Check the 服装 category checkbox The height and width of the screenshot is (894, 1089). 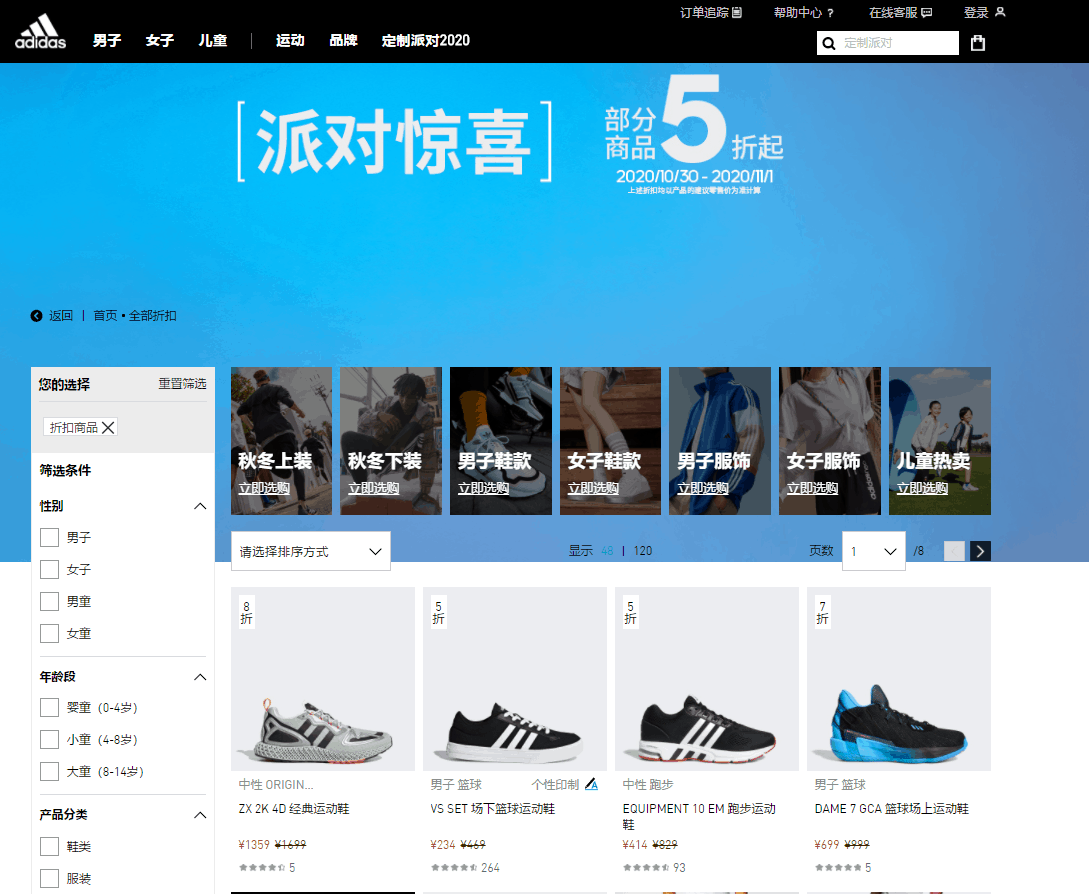[x=49, y=879]
